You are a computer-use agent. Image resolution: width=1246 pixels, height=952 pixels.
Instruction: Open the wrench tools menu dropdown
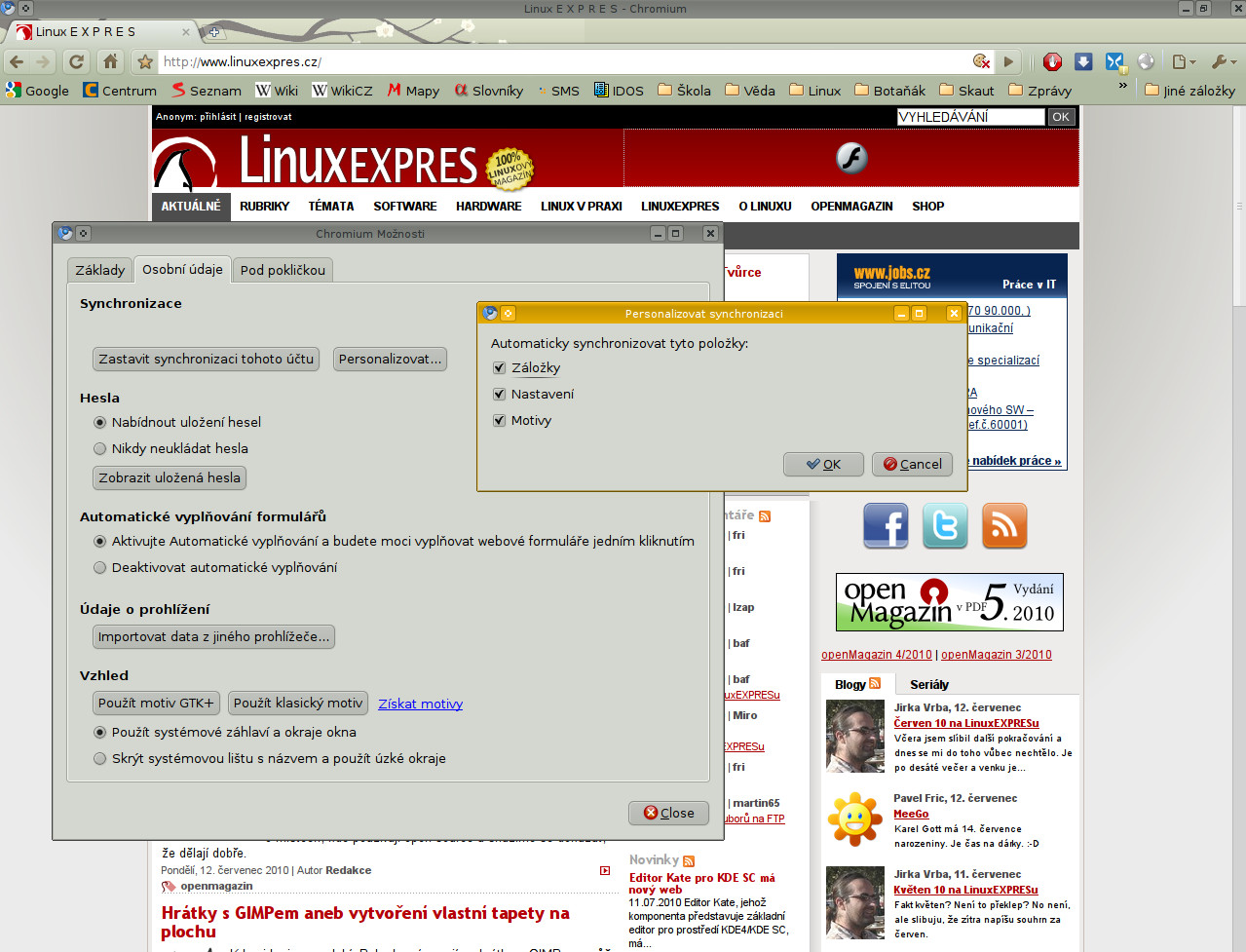1223,61
